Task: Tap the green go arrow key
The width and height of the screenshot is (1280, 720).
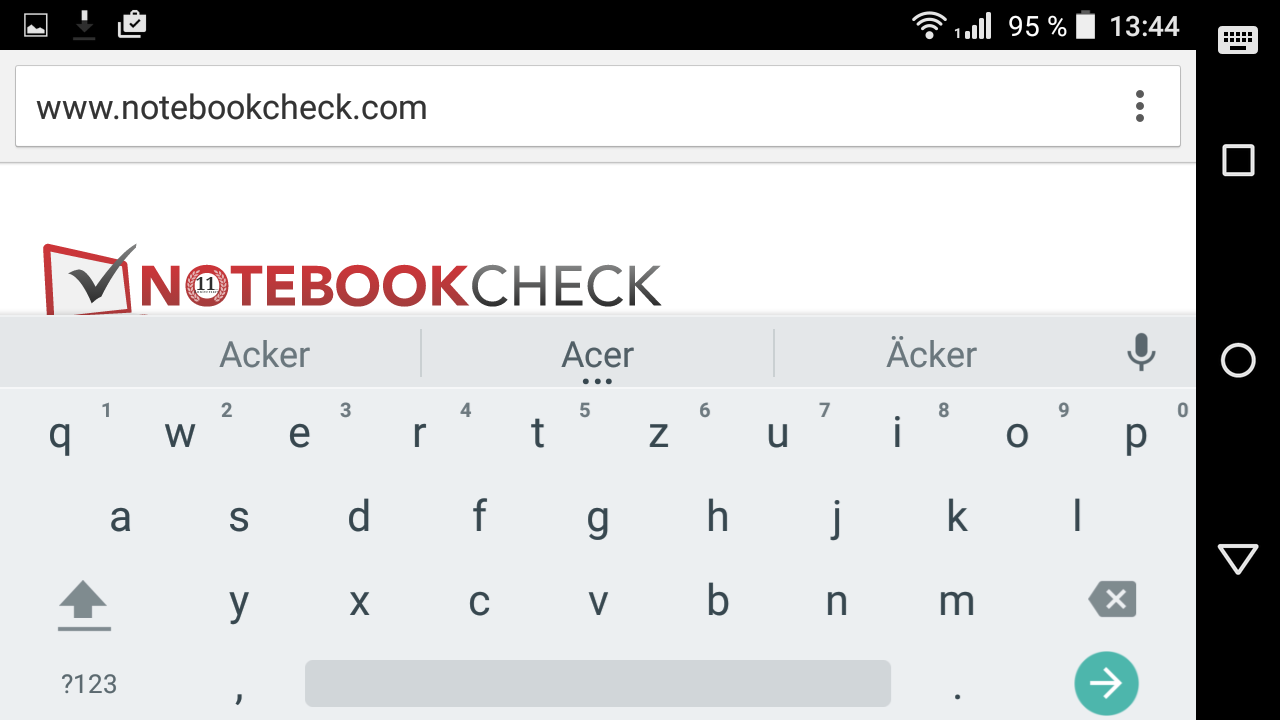Action: (1106, 684)
